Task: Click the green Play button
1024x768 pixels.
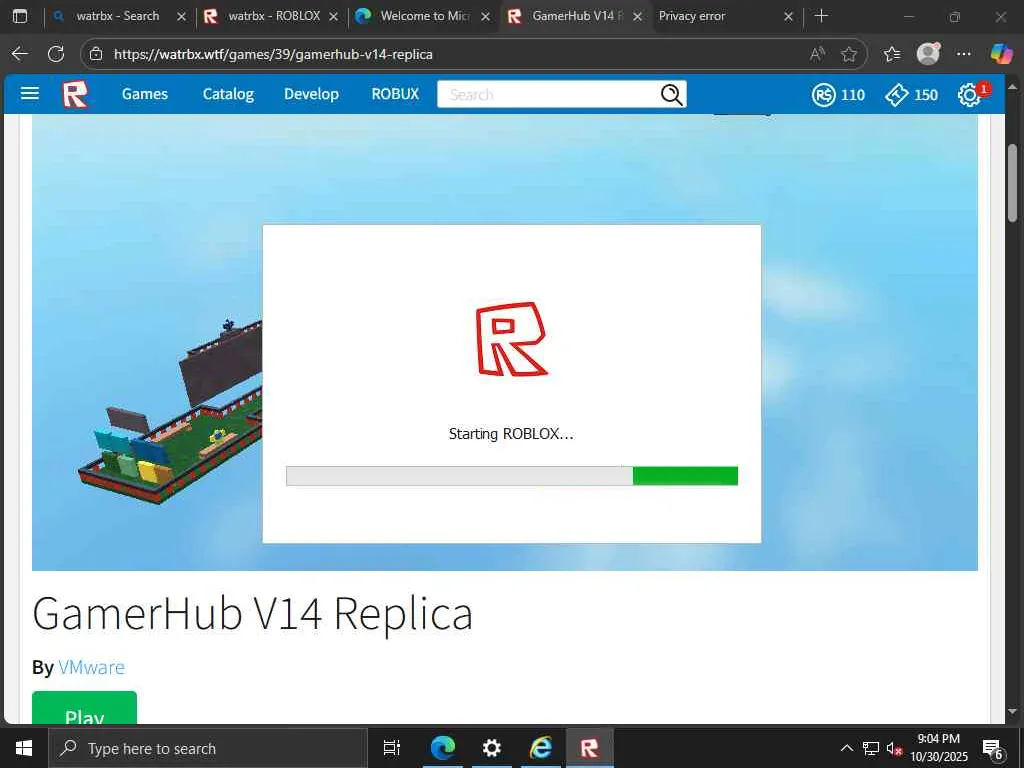Action: (84, 708)
